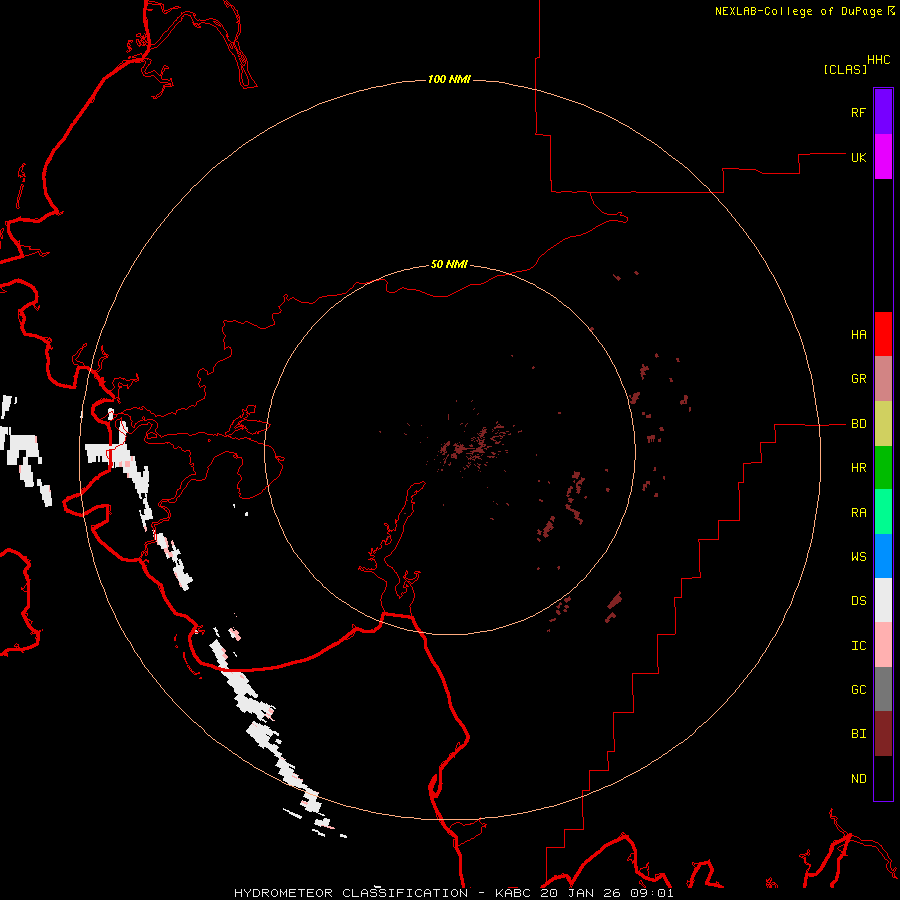Click the BI brown legend swatch
900x900 pixels.
pos(883,734)
